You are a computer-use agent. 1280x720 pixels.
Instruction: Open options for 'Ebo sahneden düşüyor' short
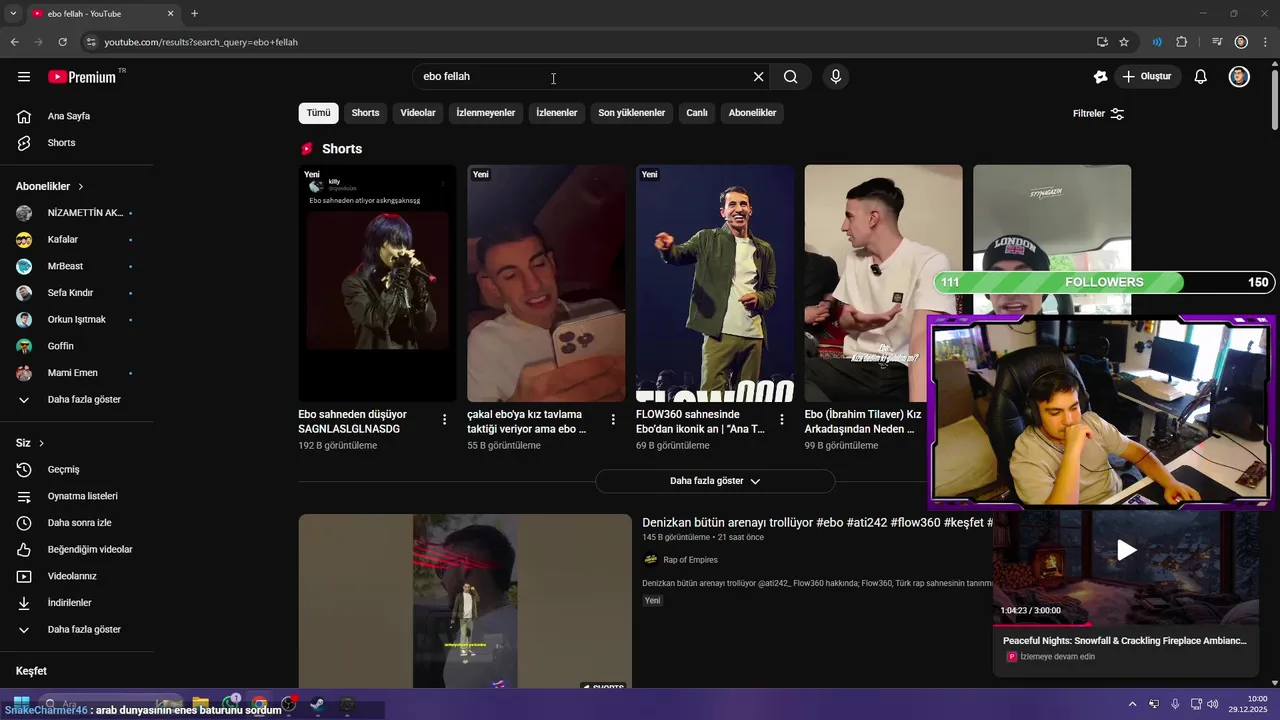(x=445, y=420)
